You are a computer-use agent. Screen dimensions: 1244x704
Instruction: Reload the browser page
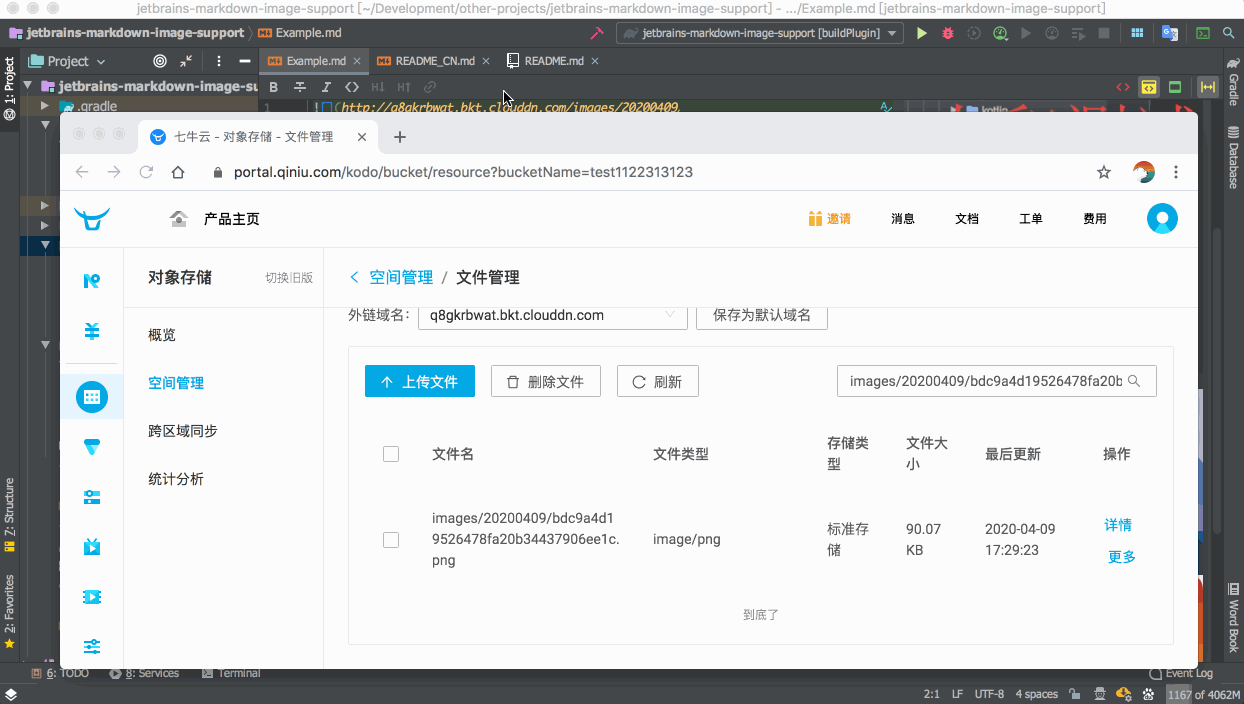click(146, 172)
